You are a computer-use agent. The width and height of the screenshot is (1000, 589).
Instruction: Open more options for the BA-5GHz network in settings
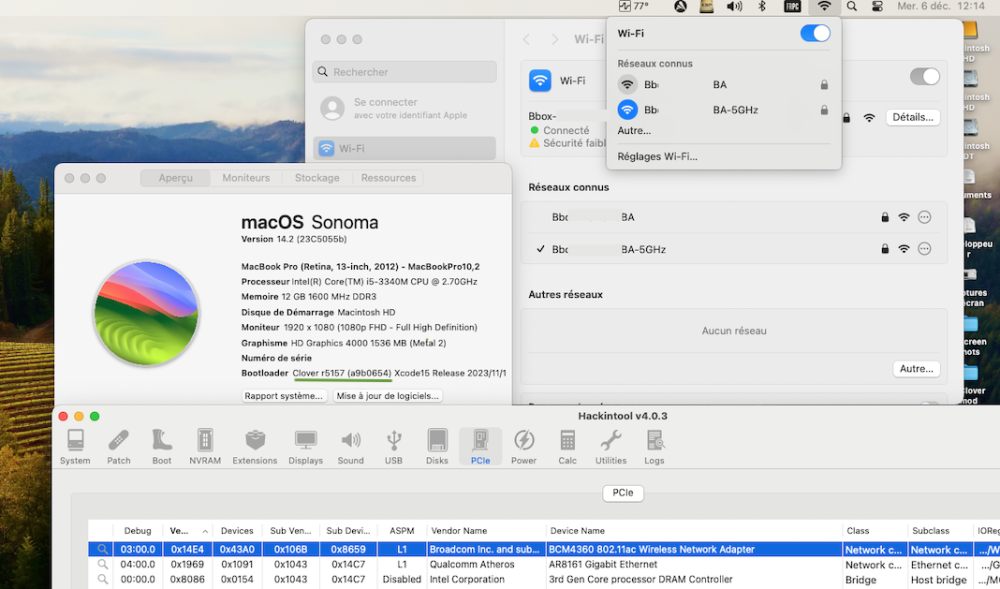coord(924,249)
